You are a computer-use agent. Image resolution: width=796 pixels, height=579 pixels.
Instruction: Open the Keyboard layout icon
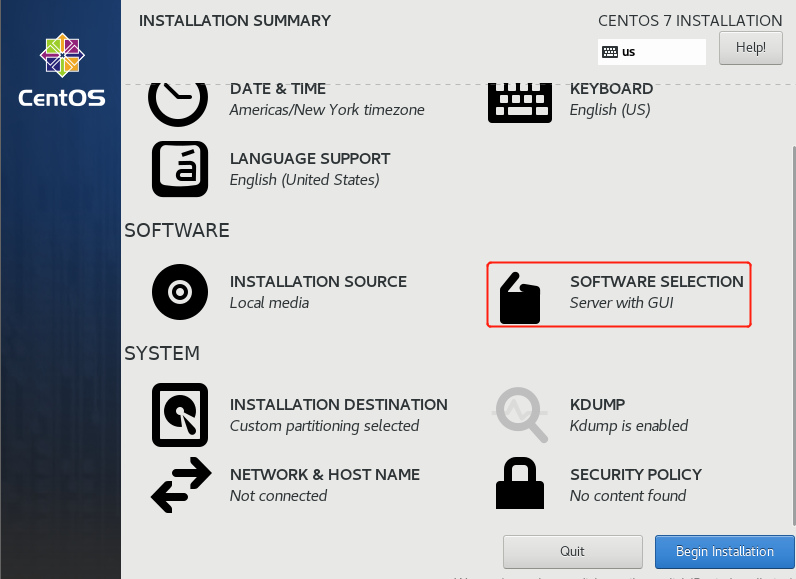click(x=520, y=103)
